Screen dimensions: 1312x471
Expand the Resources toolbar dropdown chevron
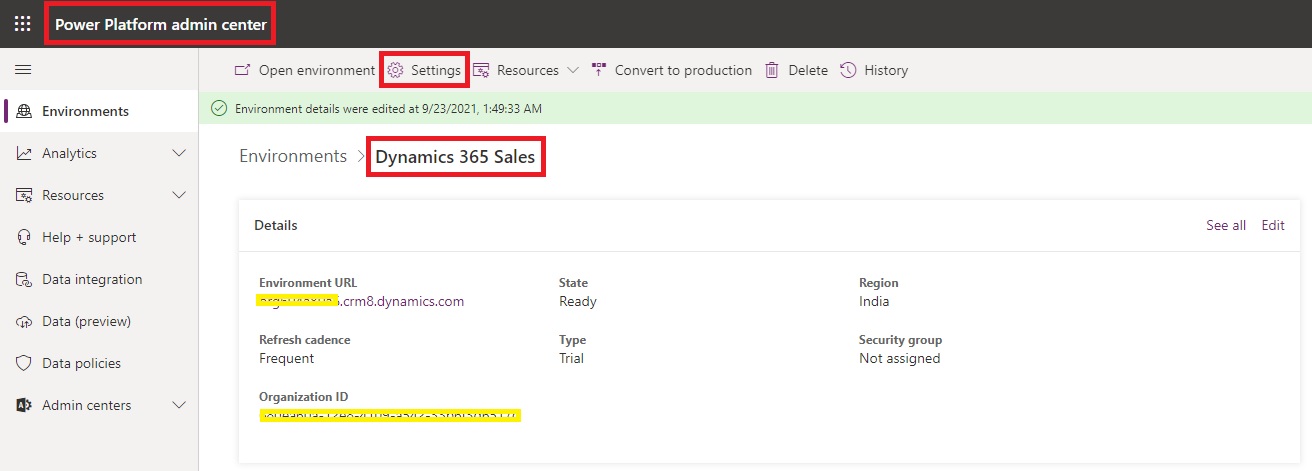[x=573, y=70]
